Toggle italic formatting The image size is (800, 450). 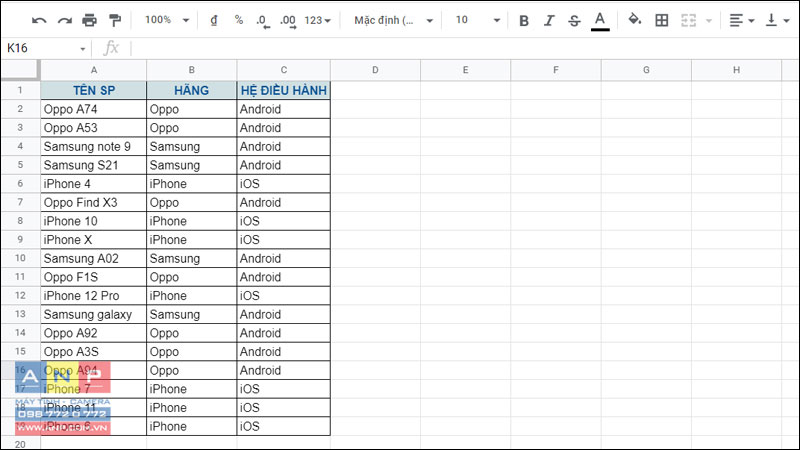549,21
